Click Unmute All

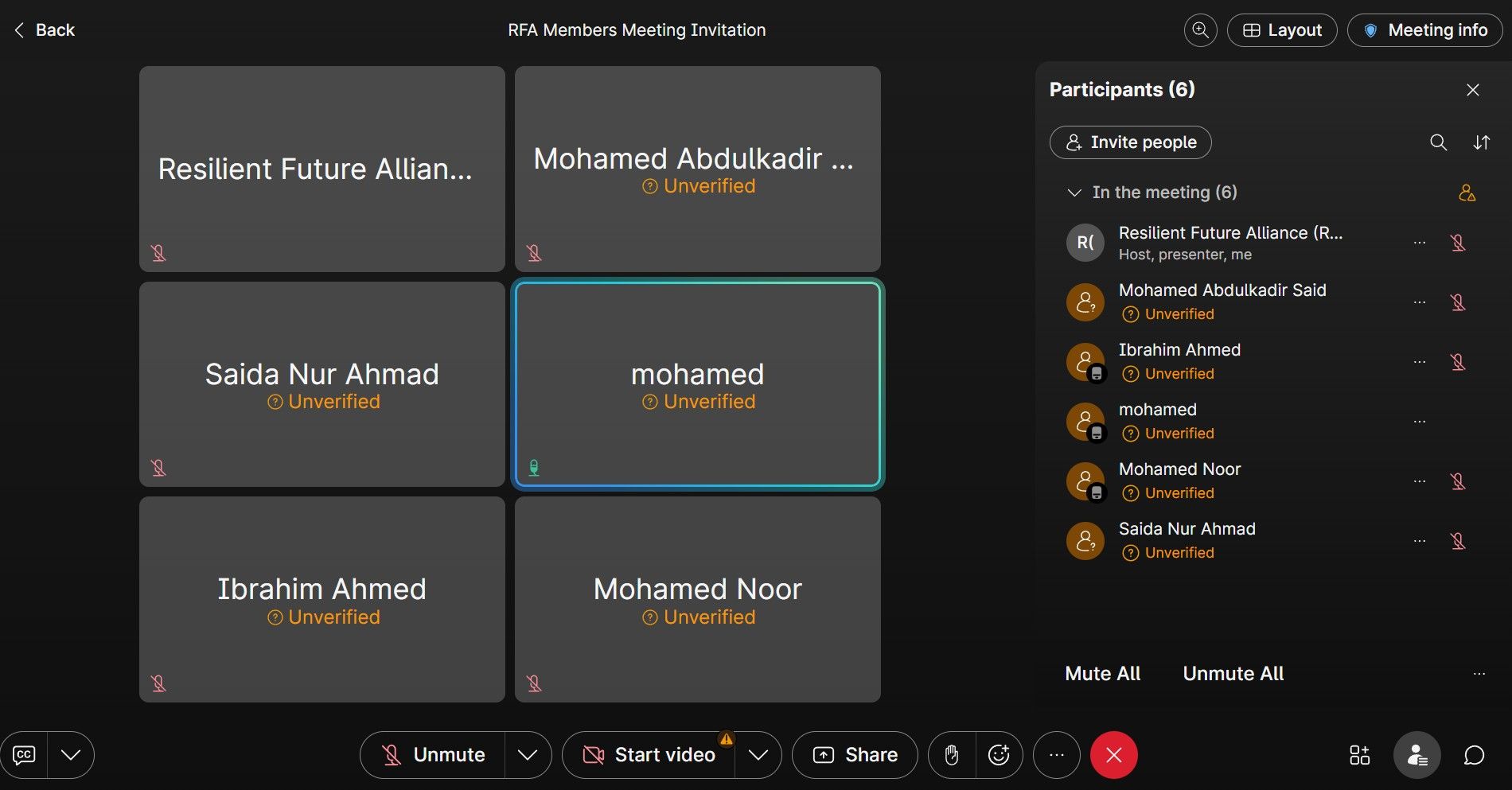[x=1233, y=674]
